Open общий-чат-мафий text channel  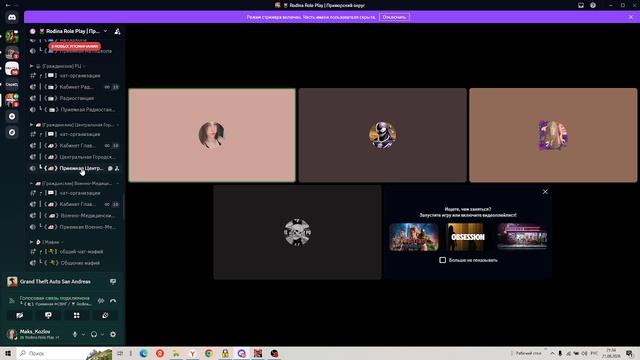pos(75,251)
